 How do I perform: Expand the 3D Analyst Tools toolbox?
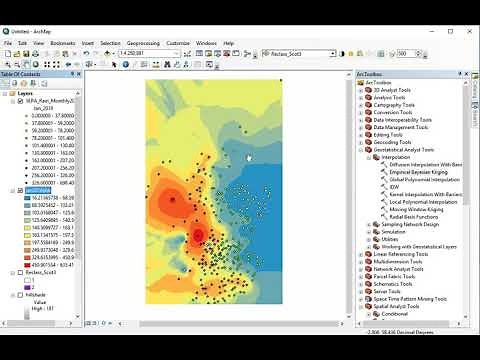361,90
